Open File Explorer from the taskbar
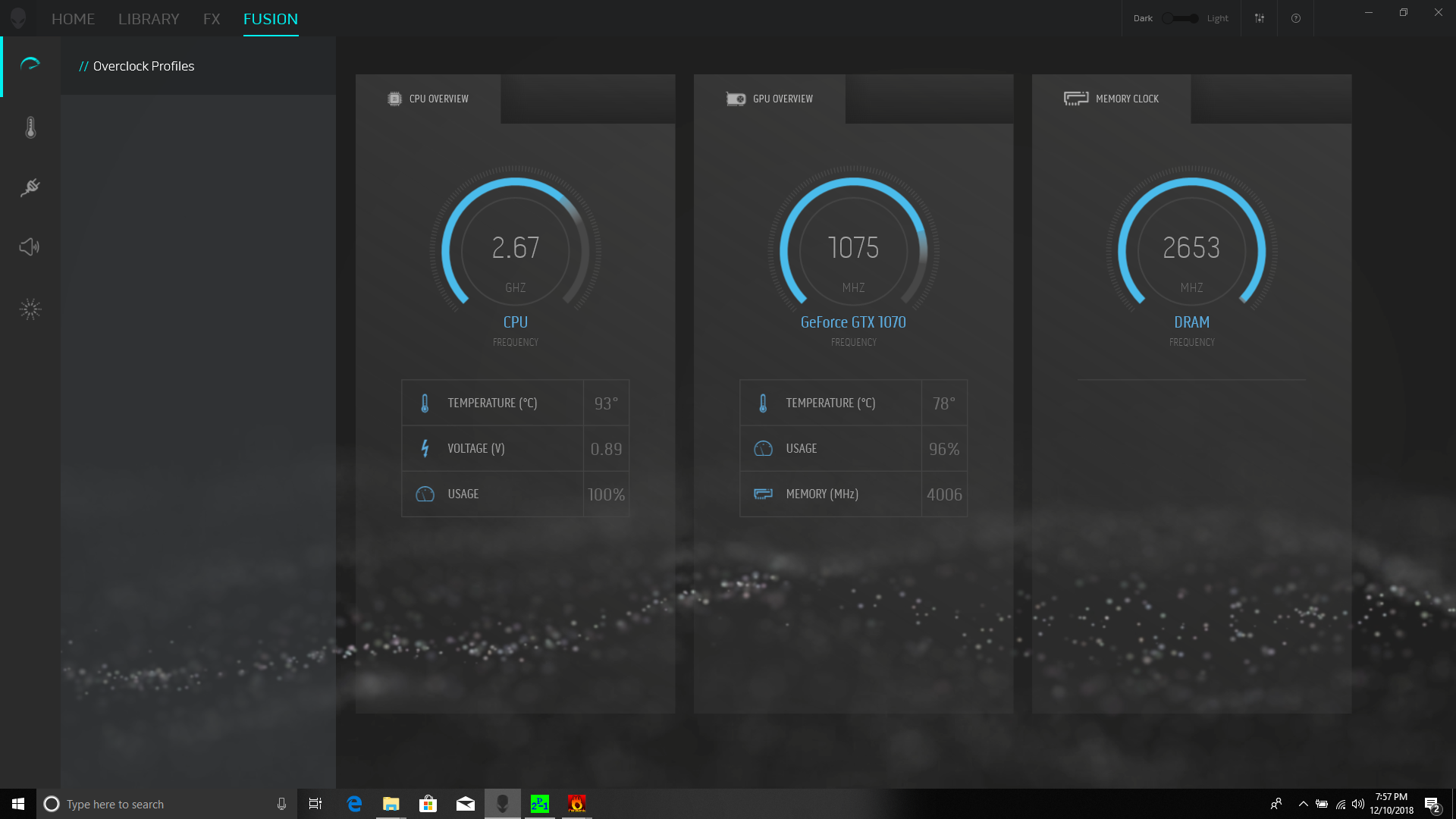The height and width of the screenshot is (819, 1456). point(391,804)
